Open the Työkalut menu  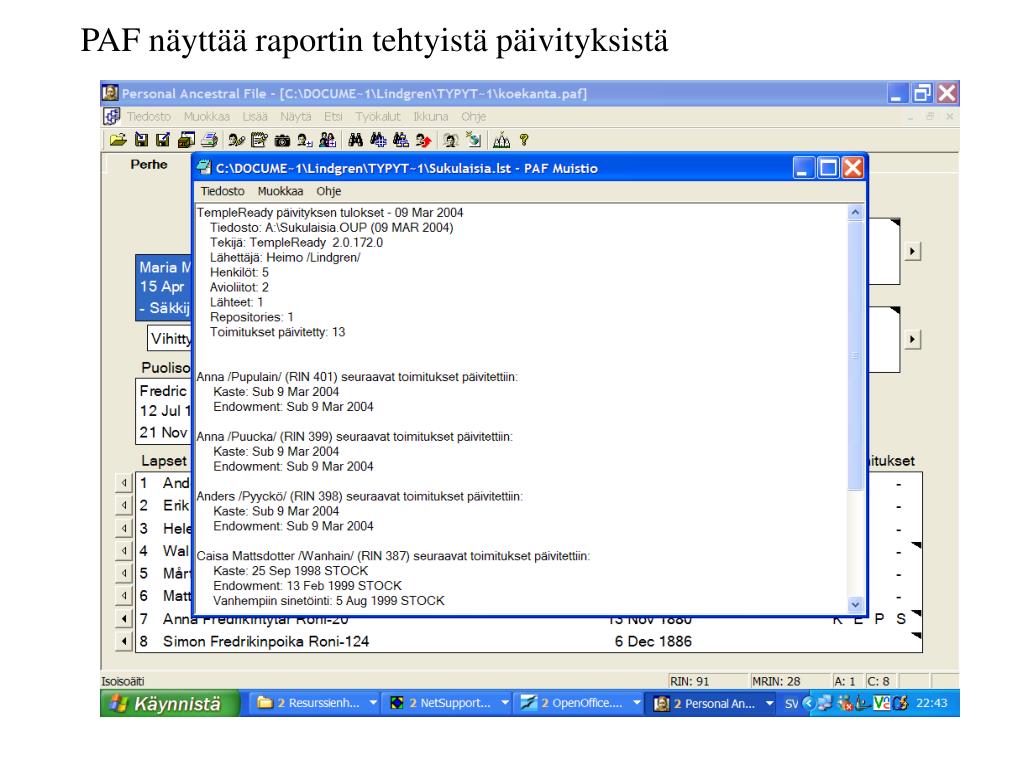(377, 116)
